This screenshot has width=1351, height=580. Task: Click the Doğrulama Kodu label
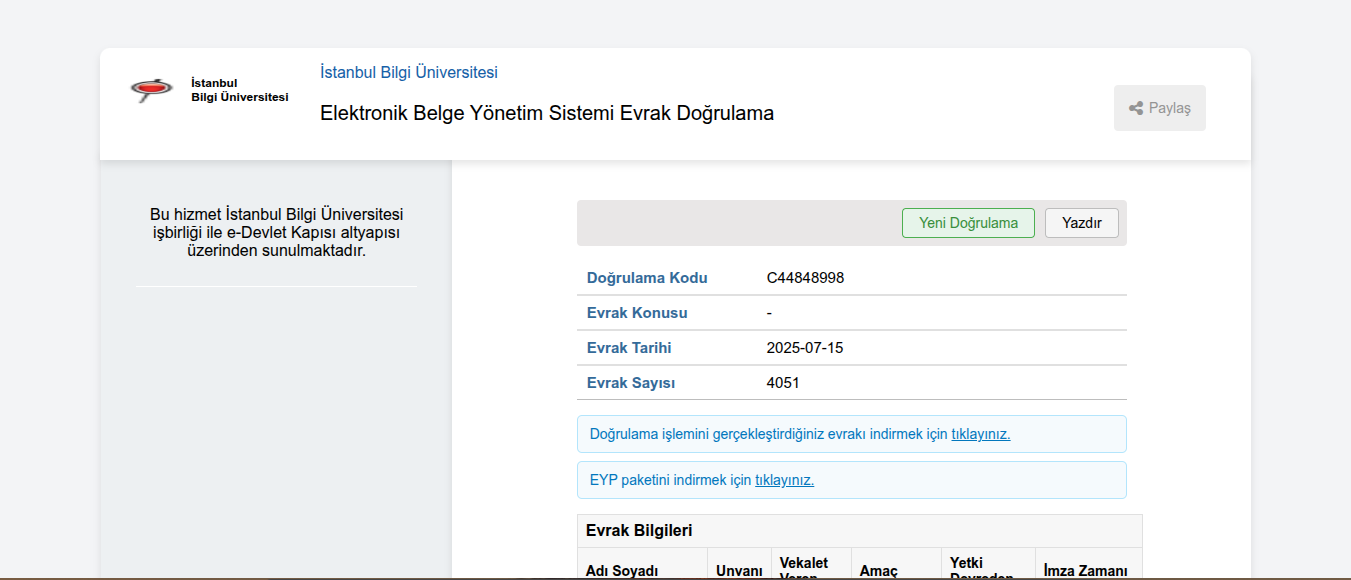647,278
